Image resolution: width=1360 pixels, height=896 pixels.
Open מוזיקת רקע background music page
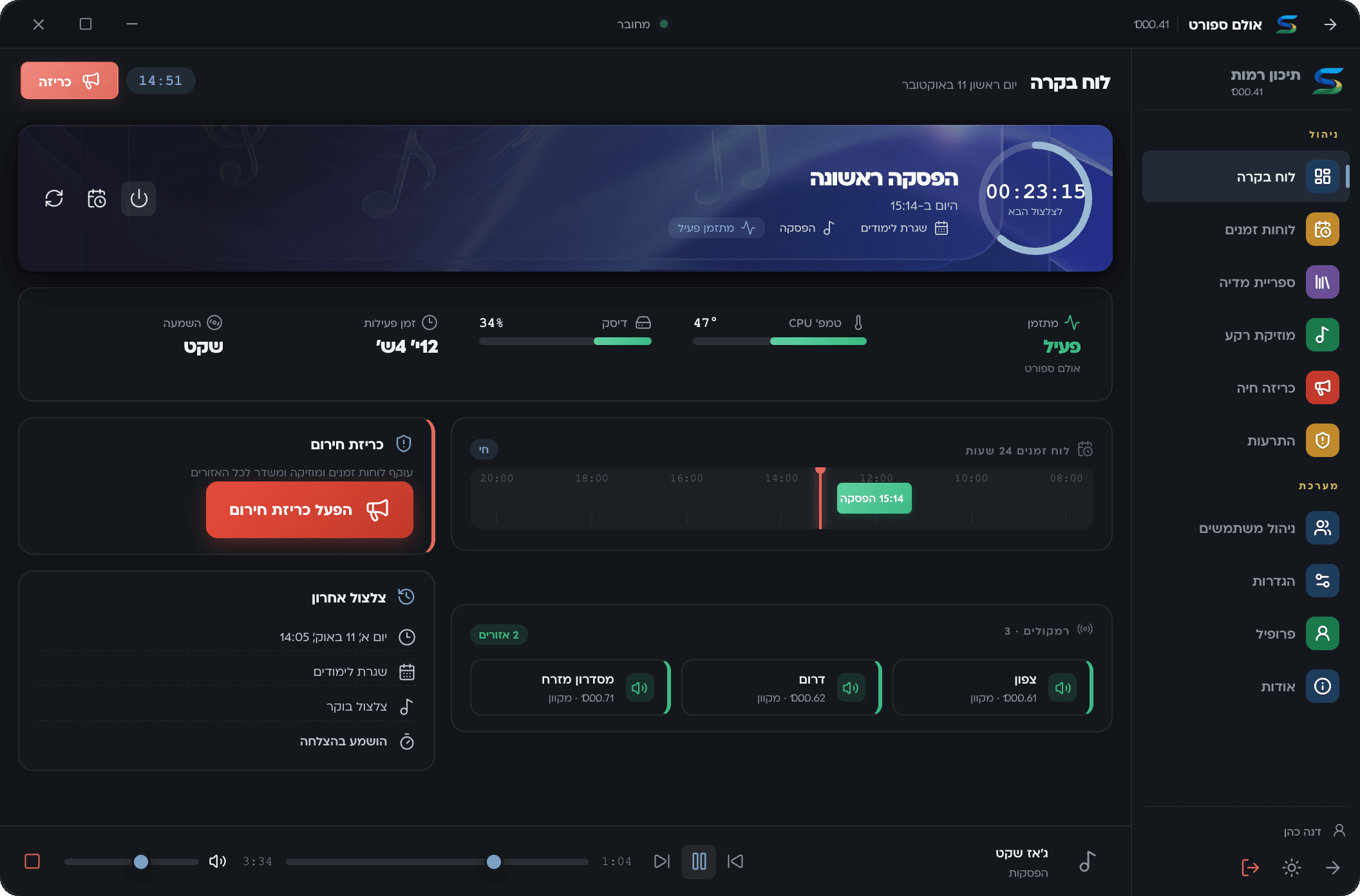click(x=1245, y=335)
